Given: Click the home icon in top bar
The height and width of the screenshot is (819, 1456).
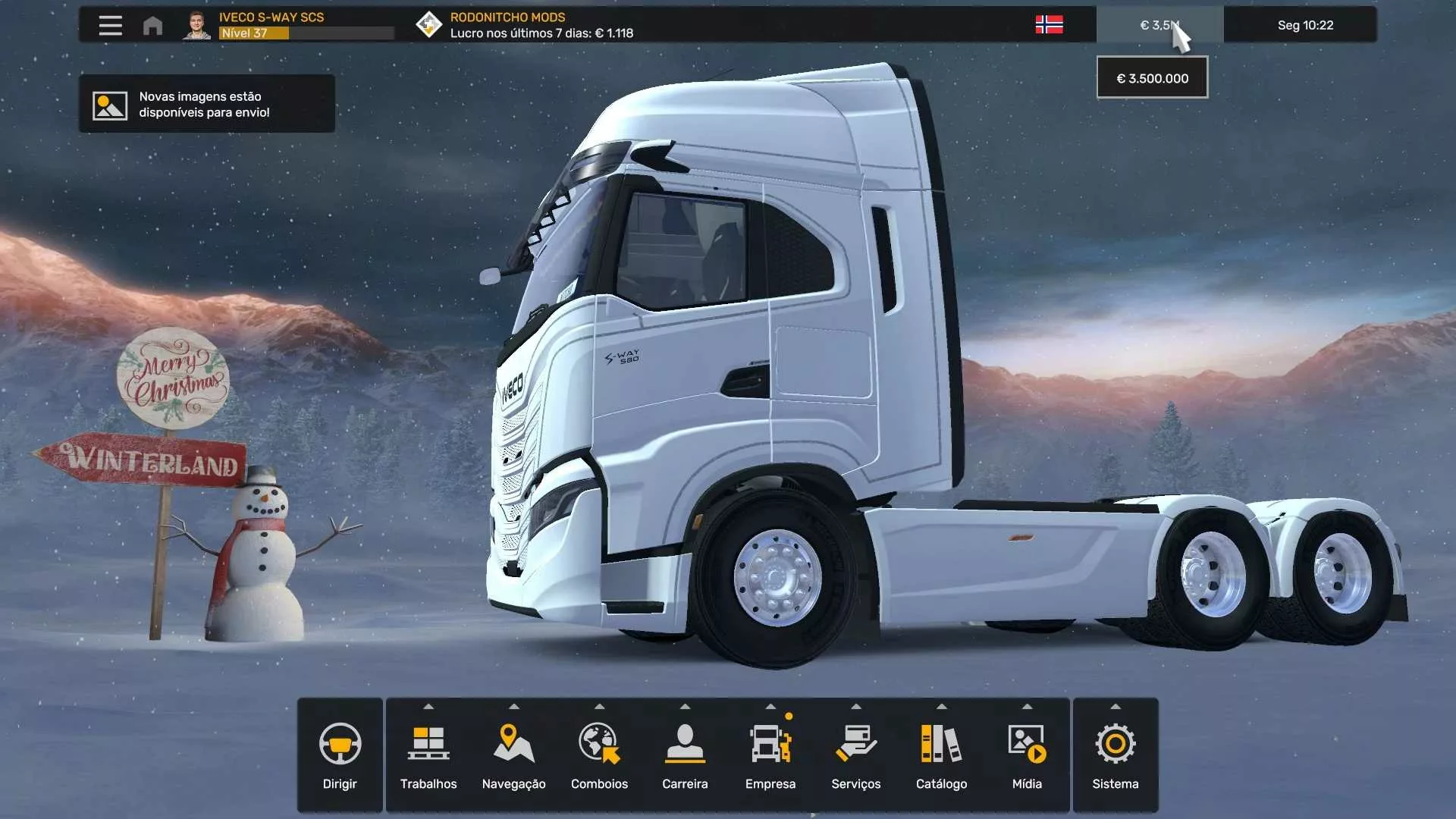Looking at the screenshot, I should [x=152, y=26].
